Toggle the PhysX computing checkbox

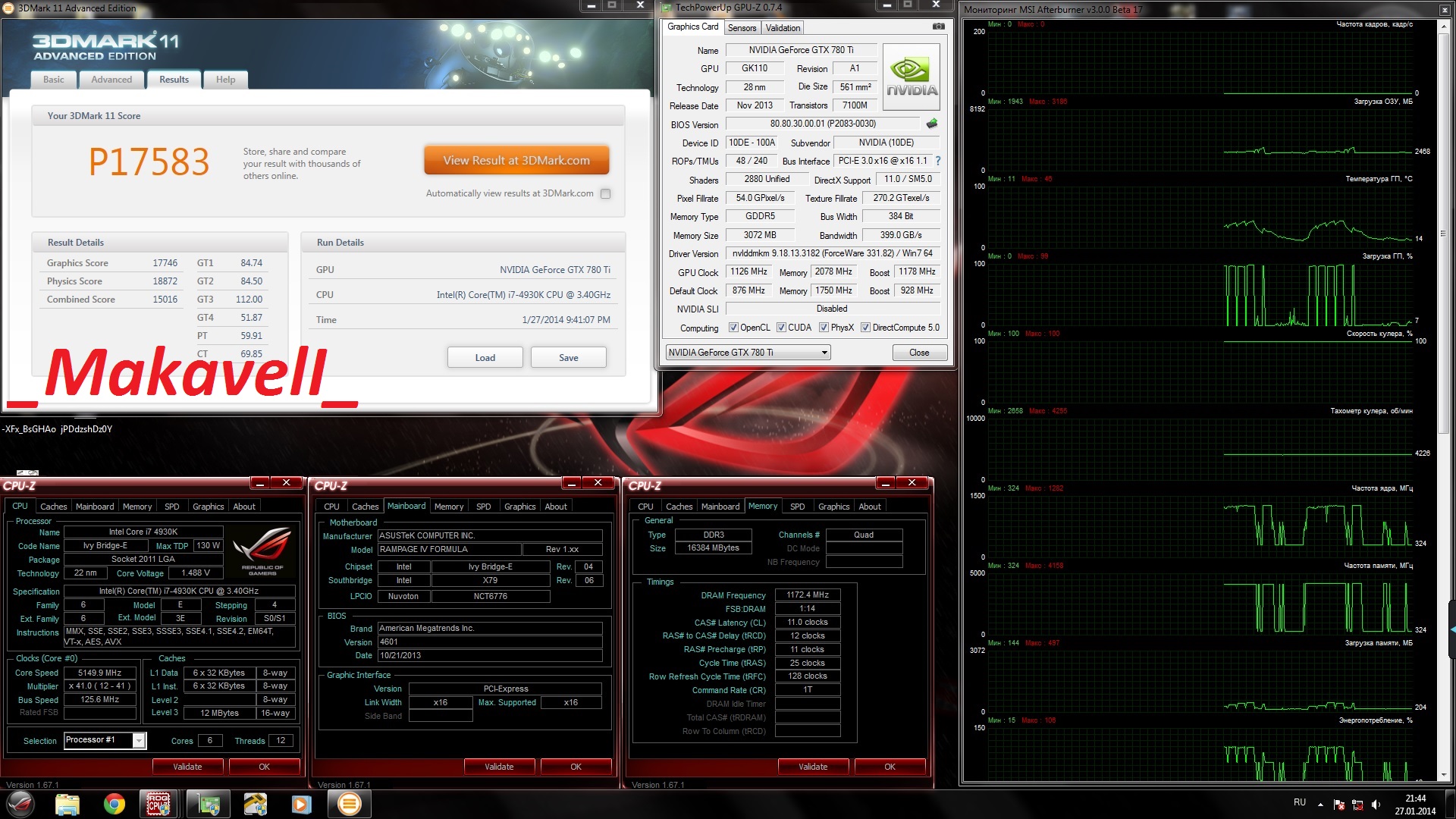(823, 328)
